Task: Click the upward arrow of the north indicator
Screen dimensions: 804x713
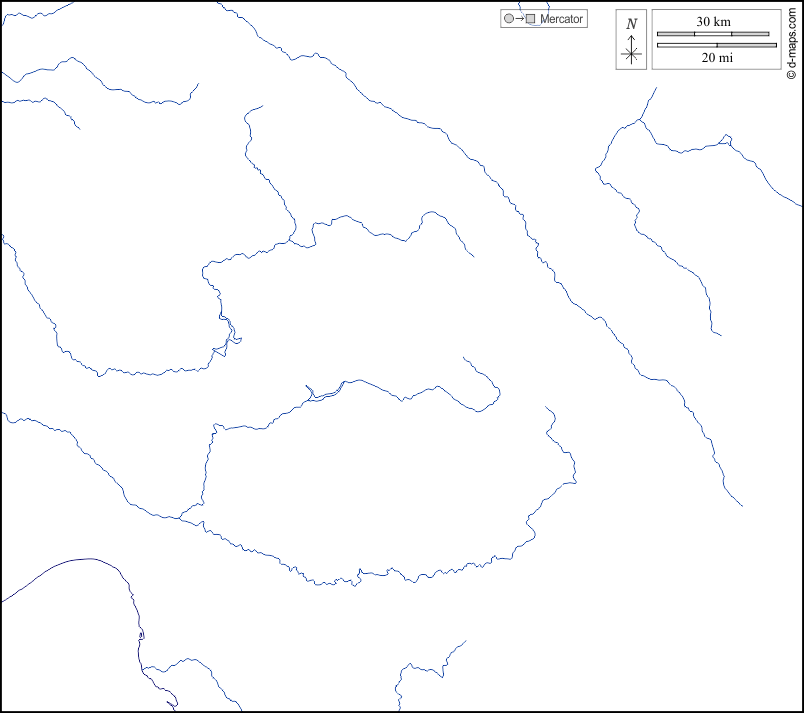Action: [631, 40]
